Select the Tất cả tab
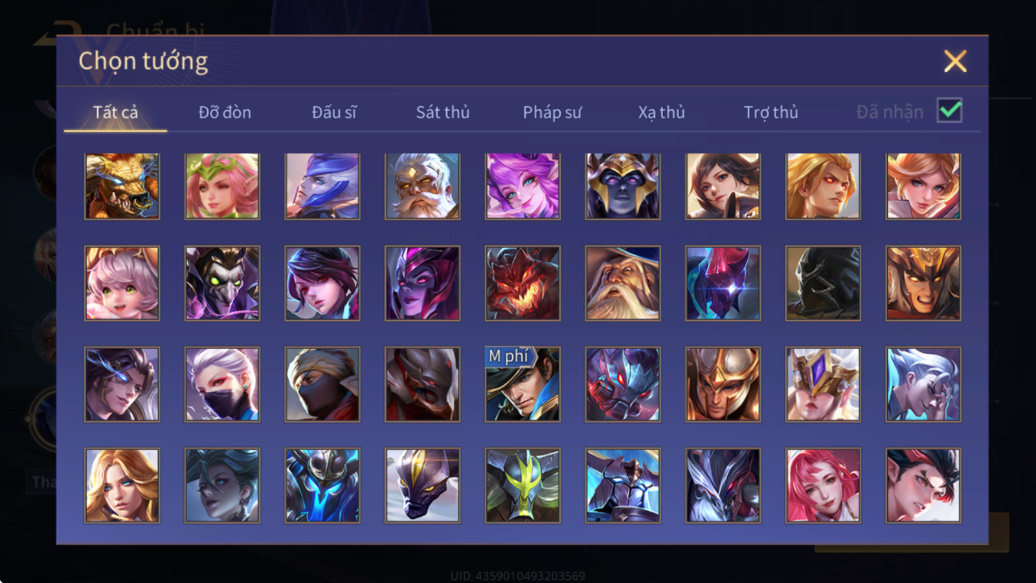The image size is (1036, 583). [x=116, y=112]
